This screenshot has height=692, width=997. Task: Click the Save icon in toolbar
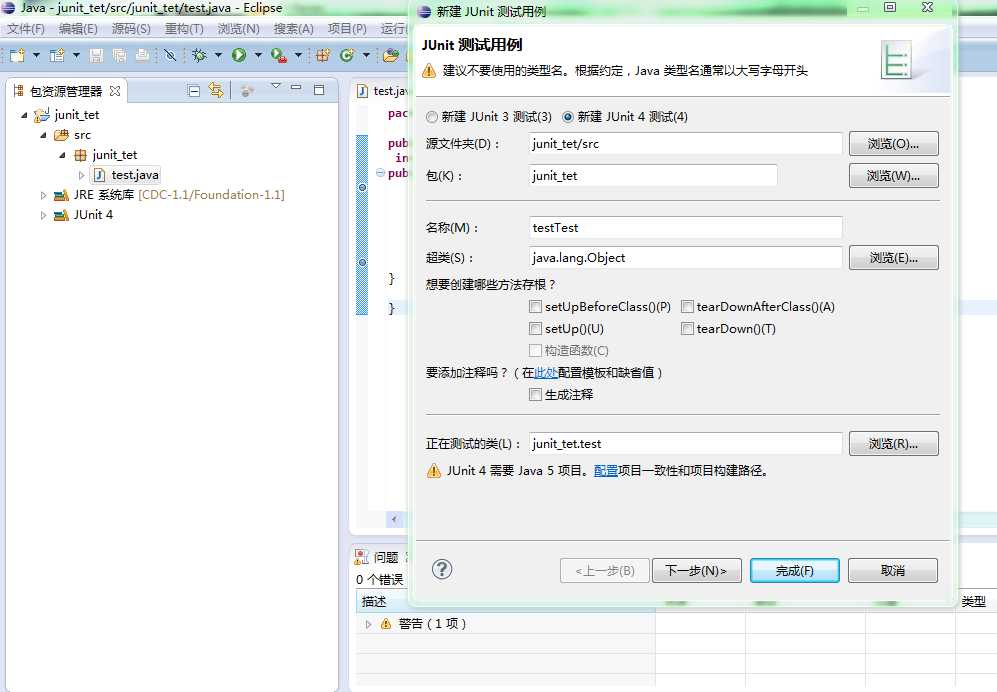coord(96,55)
